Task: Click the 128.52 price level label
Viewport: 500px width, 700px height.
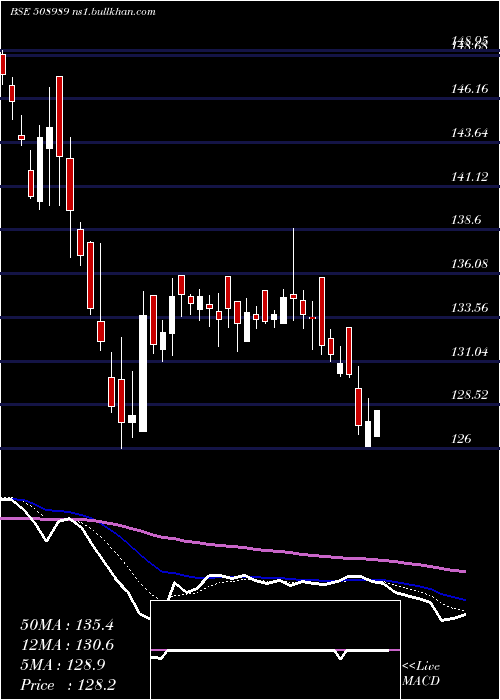Action: (x=468, y=395)
